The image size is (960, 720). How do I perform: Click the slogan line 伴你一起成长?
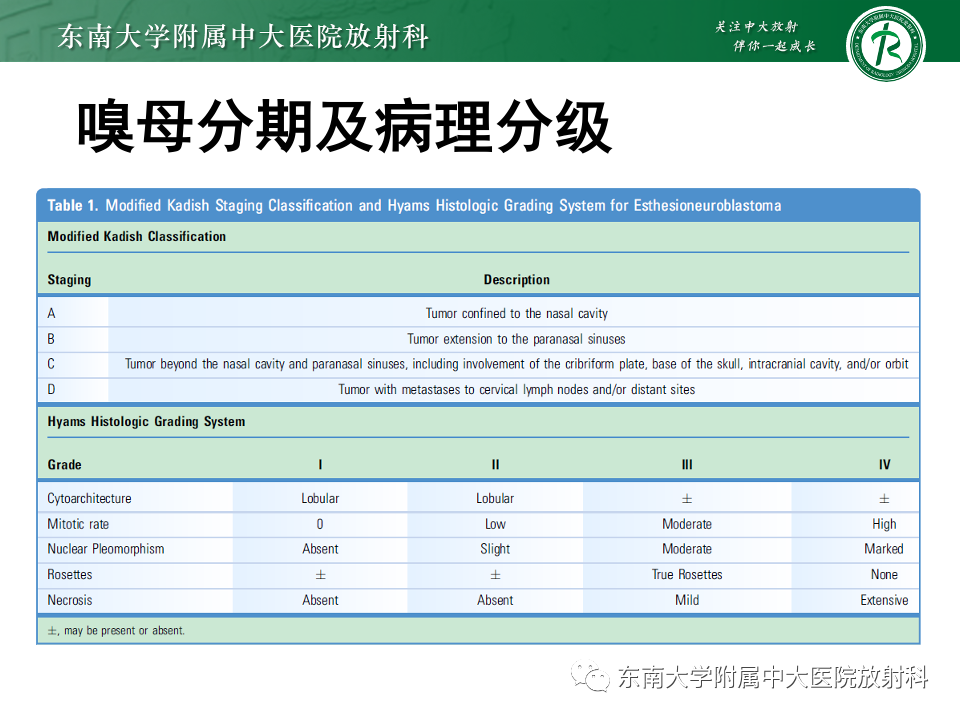point(774,46)
